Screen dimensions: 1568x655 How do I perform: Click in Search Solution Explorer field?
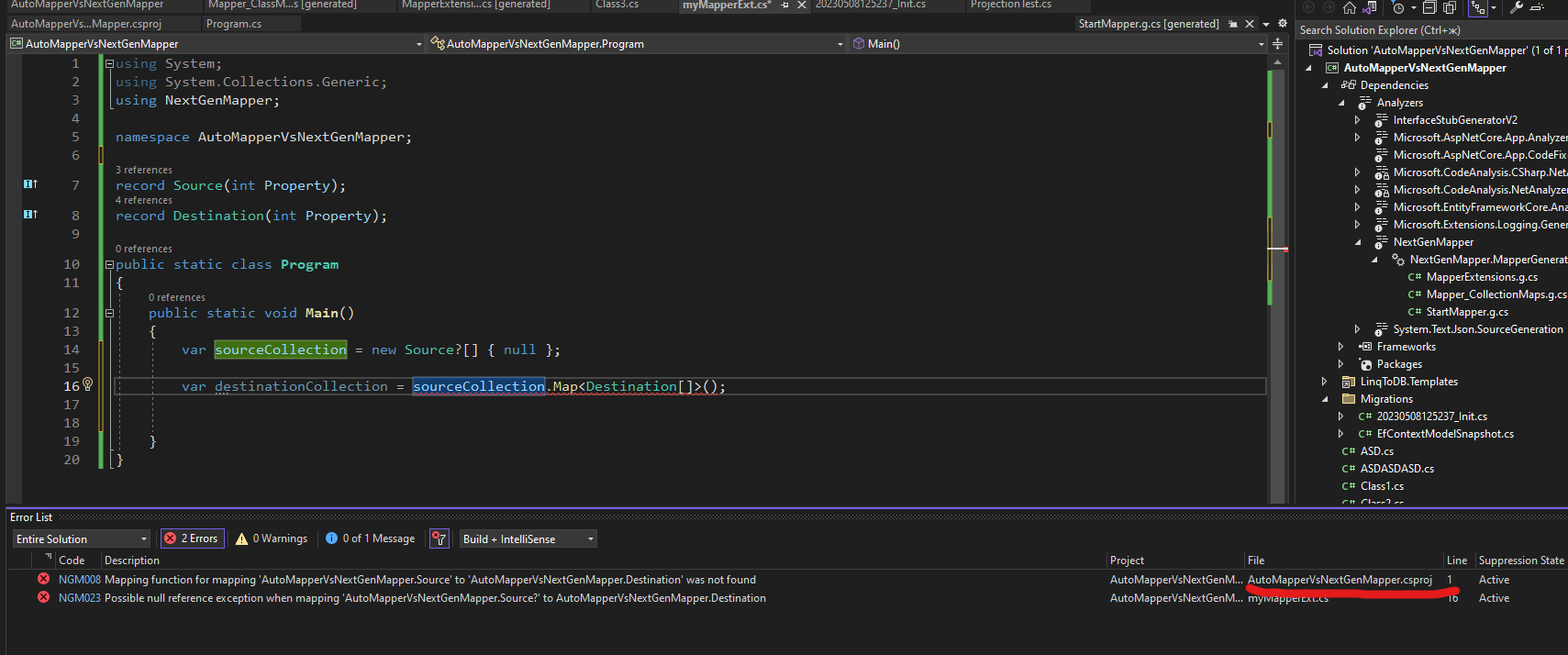(1431, 30)
